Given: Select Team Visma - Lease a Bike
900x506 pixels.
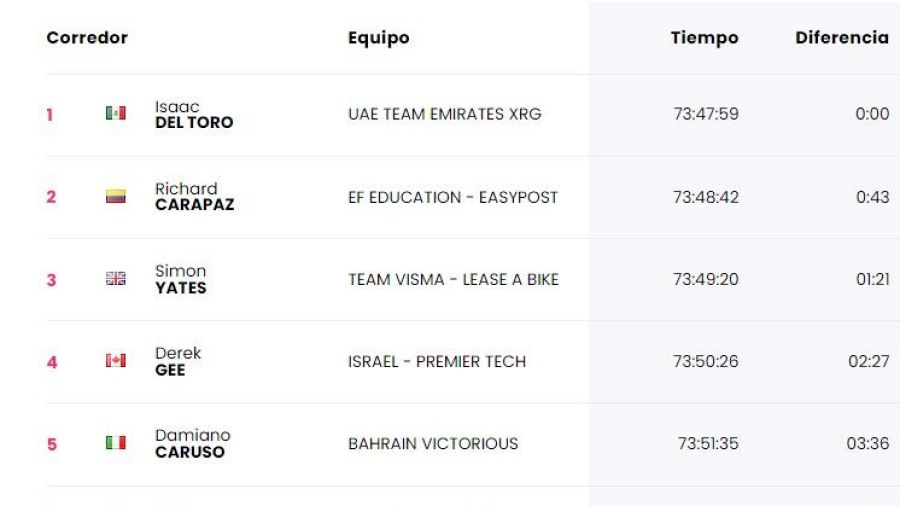Looking at the screenshot, I should (x=453, y=279).
